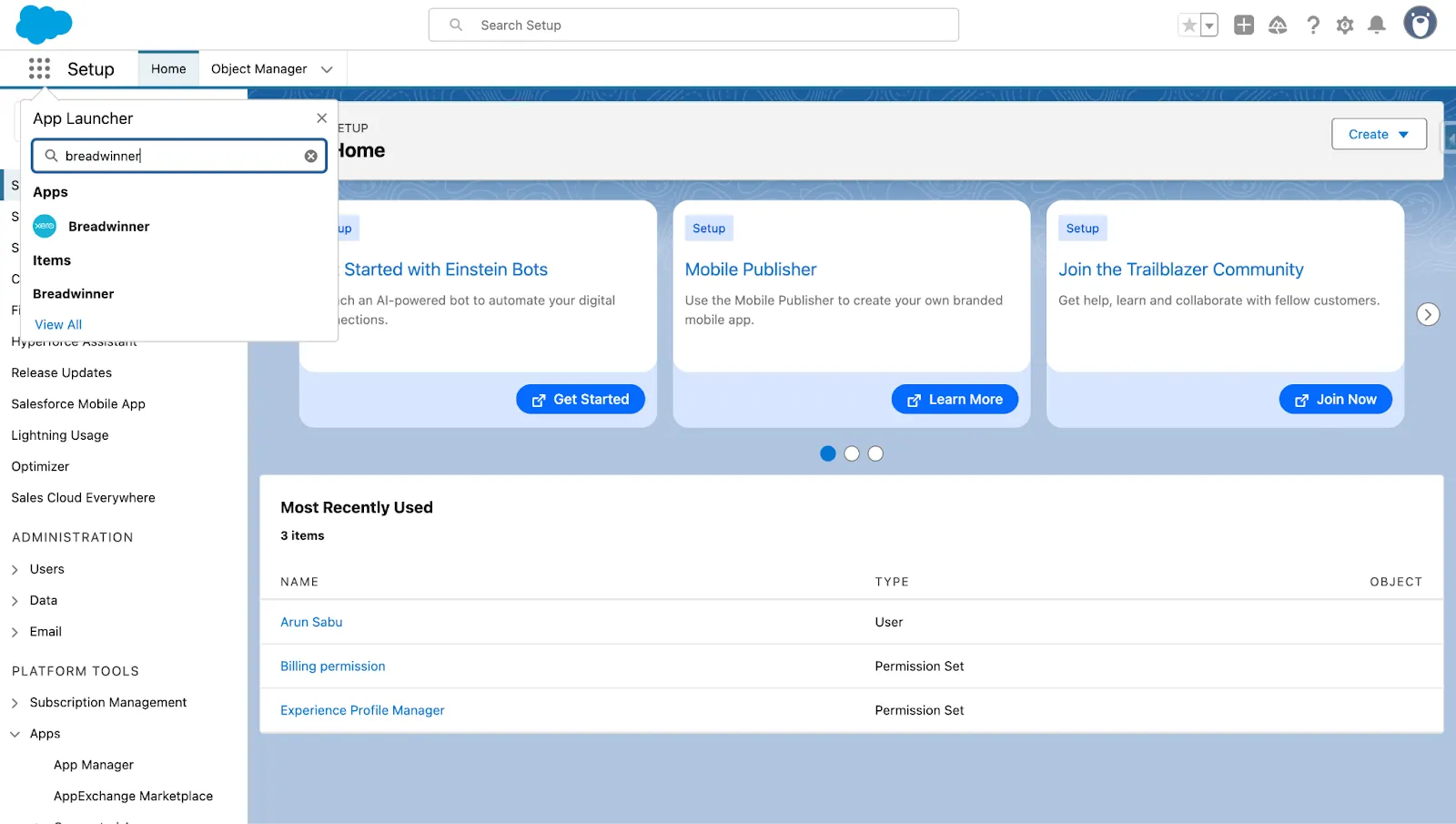The image size is (1456, 824).
Task: Clear the breadwinner search text
Action: (310, 156)
